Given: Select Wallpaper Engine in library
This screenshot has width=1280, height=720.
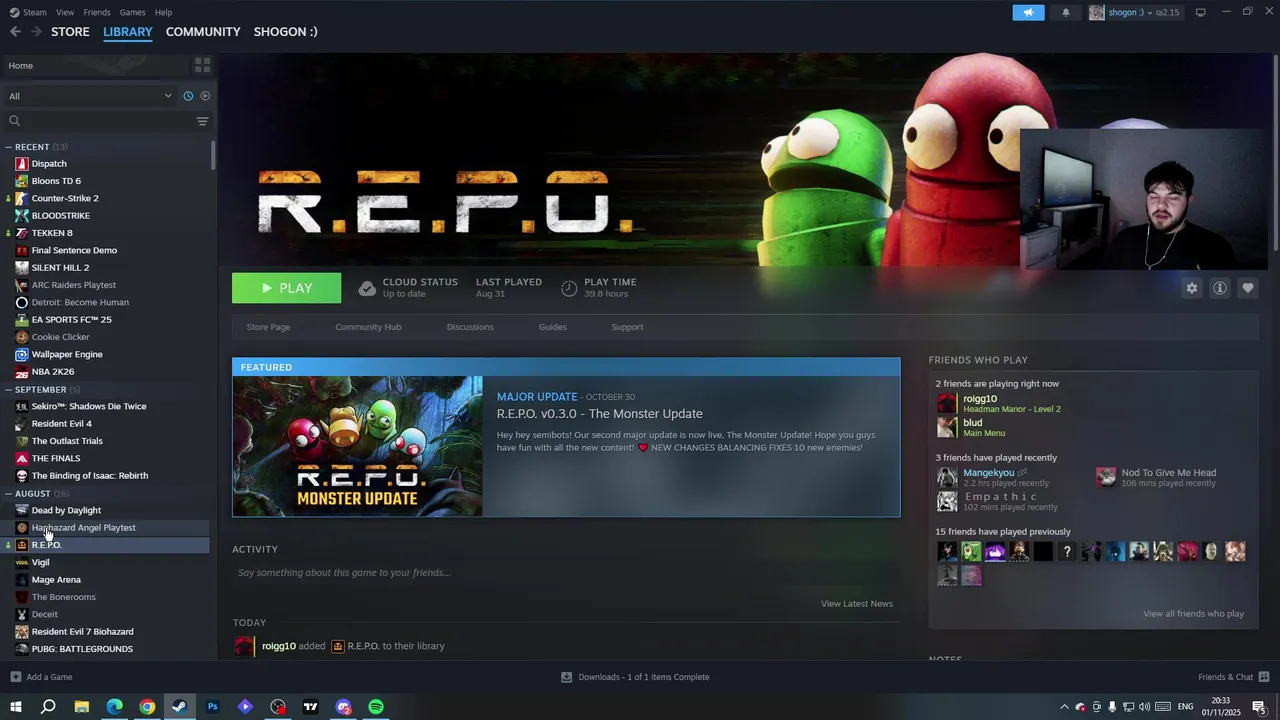Looking at the screenshot, I should point(67,354).
